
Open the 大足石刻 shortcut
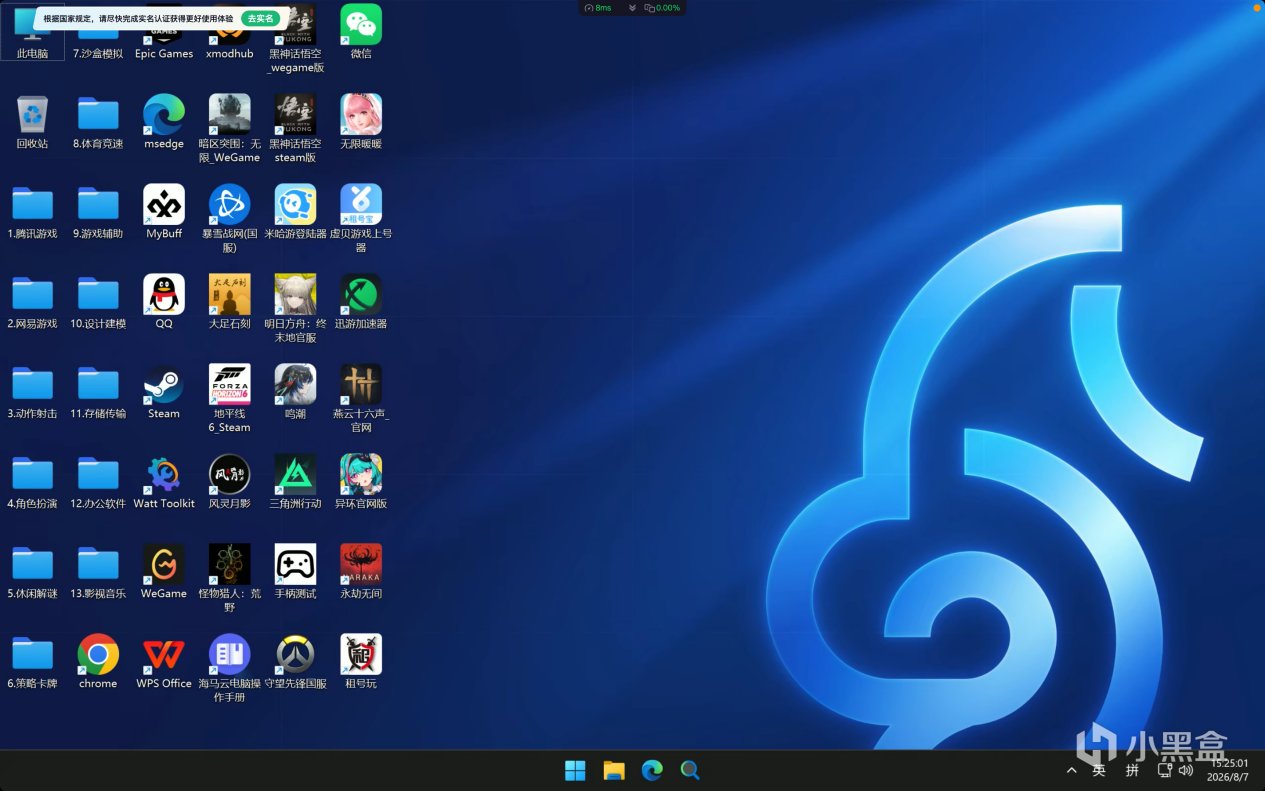click(x=230, y=295)
